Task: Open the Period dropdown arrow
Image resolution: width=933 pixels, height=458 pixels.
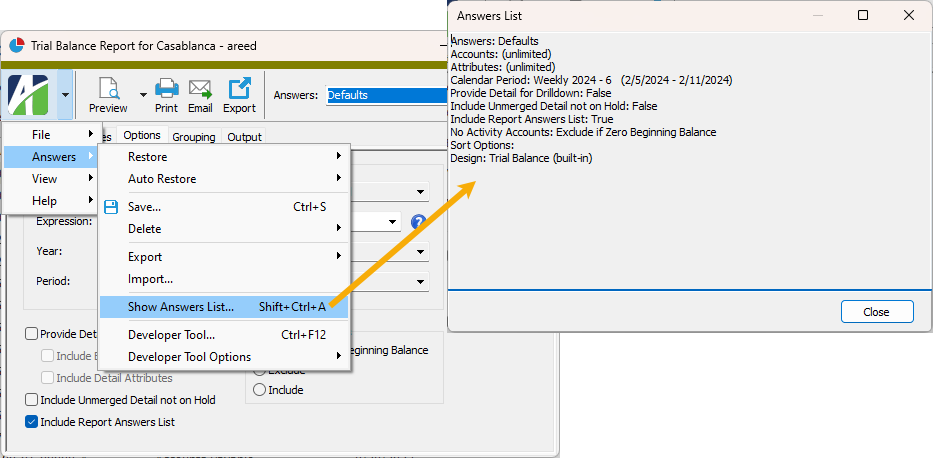Action: pos(421,281)
